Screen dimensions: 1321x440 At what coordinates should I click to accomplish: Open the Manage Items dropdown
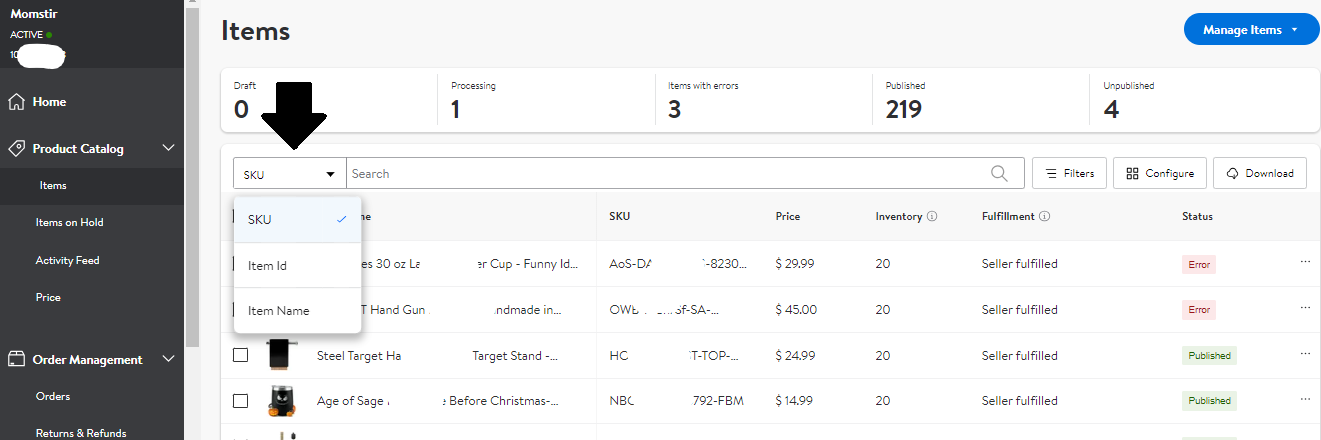click(1250, 30)
